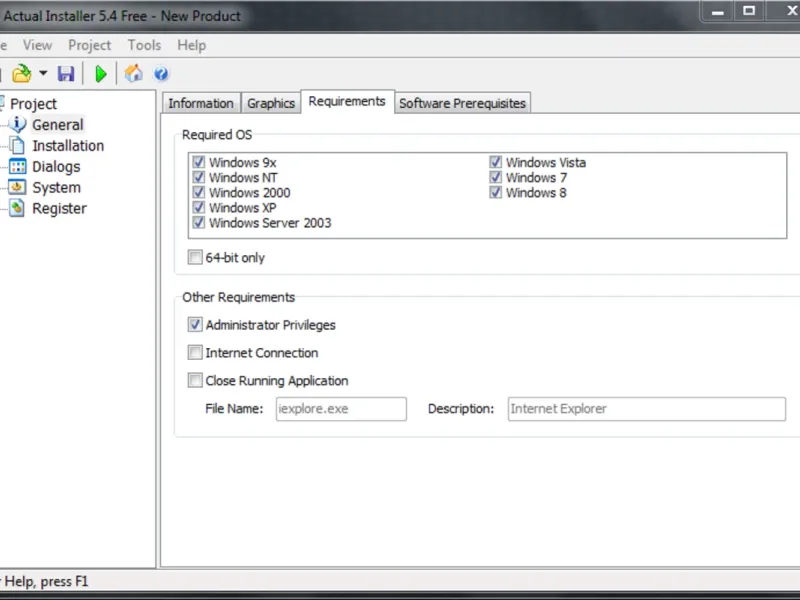Enable the Internet Connection checkbox
800x600 pixels.
(195, 353)
